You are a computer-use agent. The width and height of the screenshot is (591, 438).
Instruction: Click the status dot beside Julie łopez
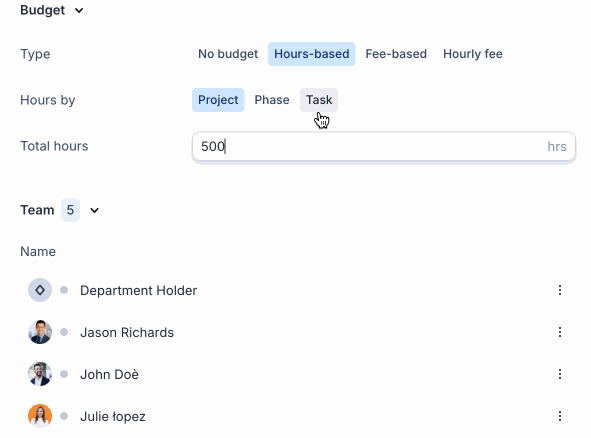pos(64,416)
